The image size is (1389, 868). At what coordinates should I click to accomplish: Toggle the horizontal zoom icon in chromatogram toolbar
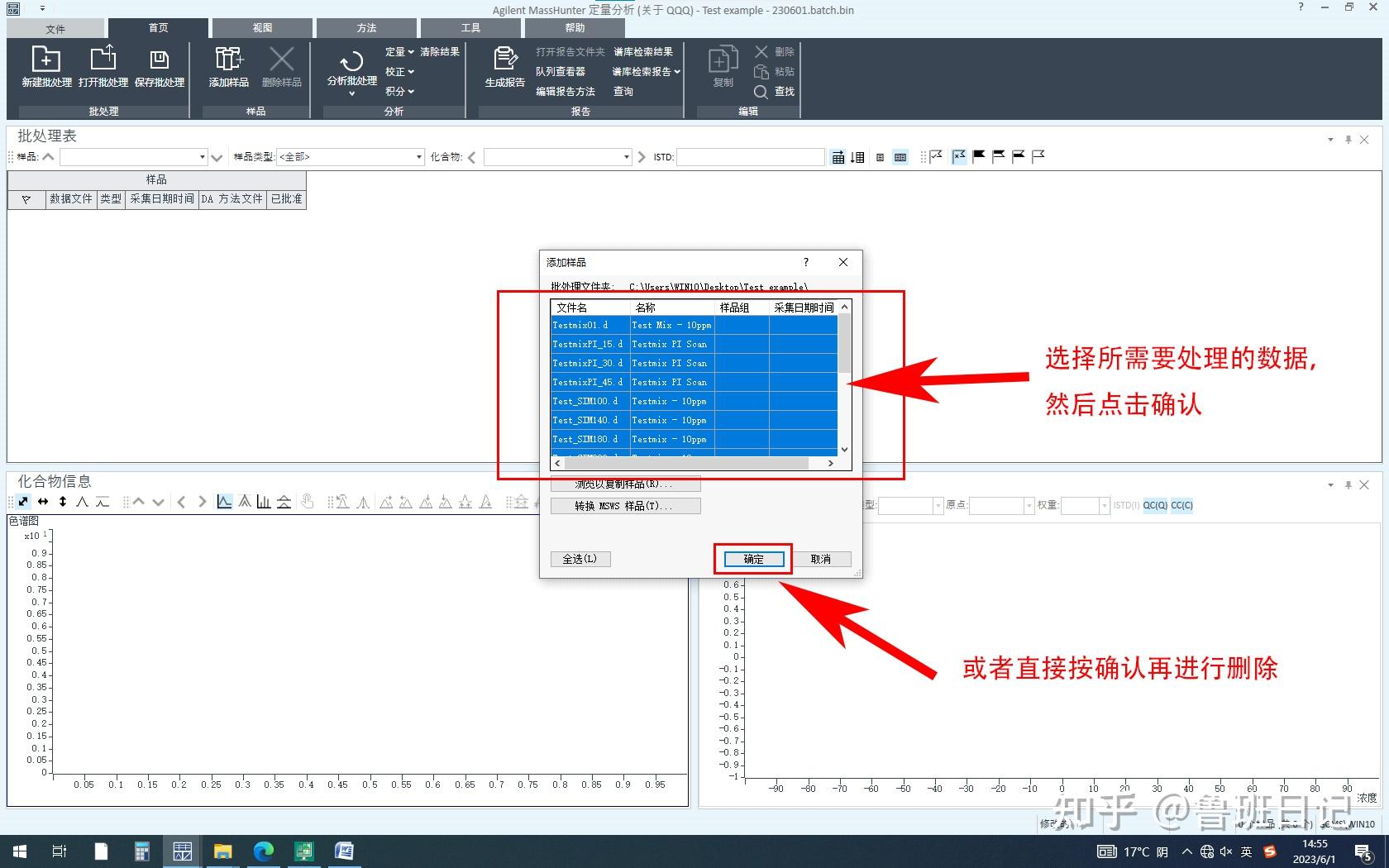pos(42,502)
